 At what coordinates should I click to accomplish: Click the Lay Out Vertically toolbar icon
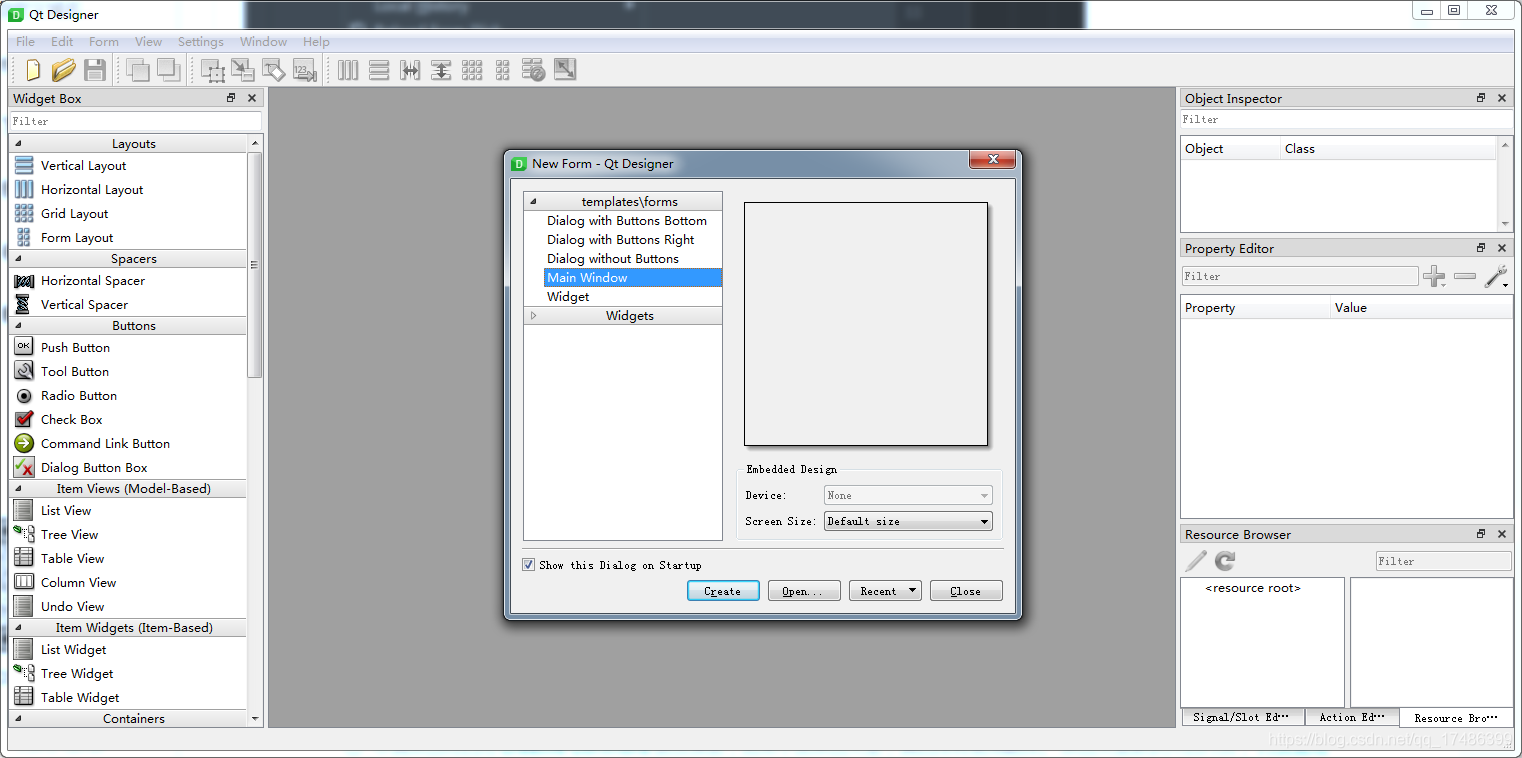tap(379, 70)
